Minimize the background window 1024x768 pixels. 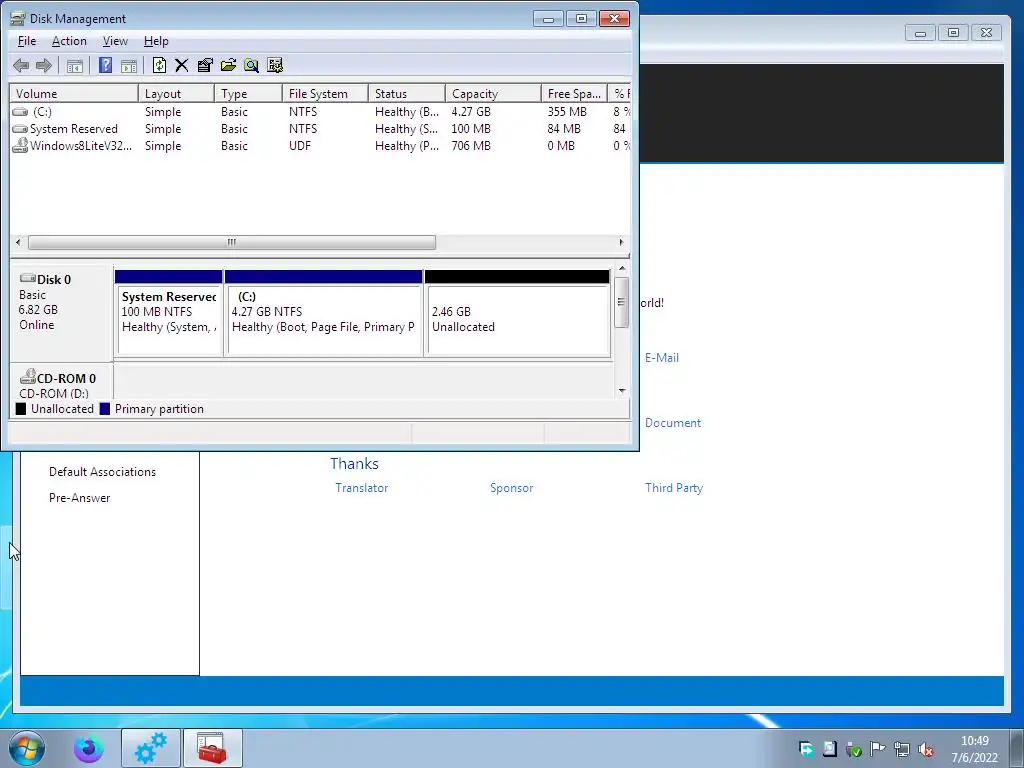click(x=920, y=33)
